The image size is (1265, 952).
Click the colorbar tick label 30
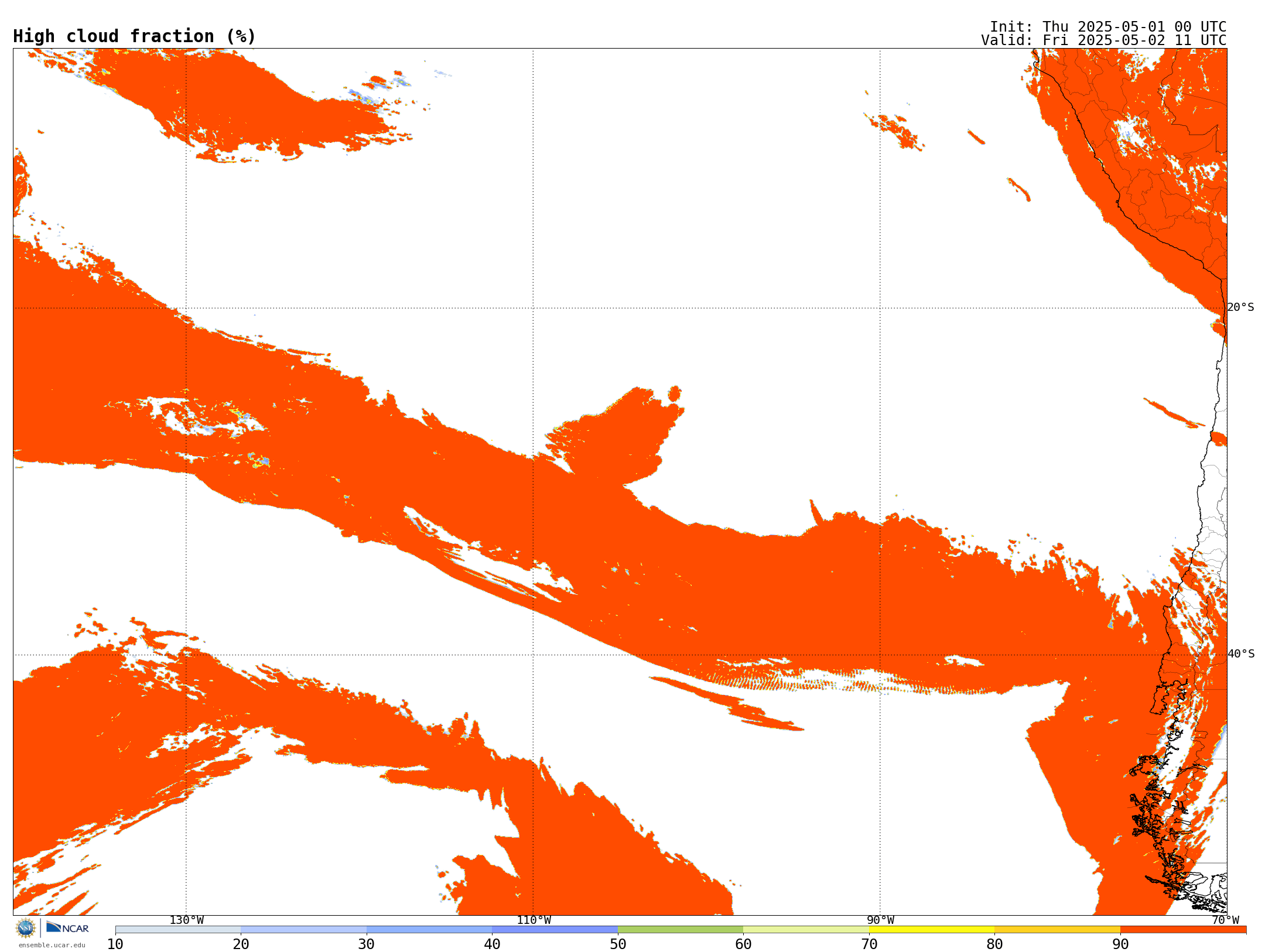coord(367,944)
